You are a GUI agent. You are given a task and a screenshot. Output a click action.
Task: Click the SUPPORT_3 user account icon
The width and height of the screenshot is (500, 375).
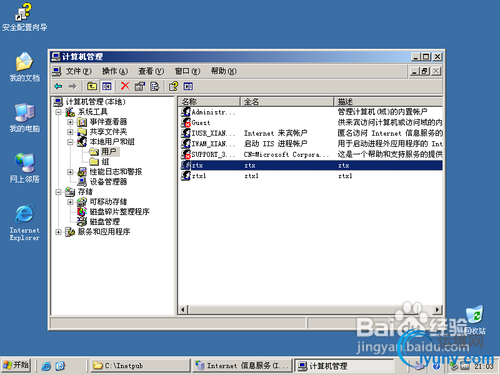coord(186,154)
